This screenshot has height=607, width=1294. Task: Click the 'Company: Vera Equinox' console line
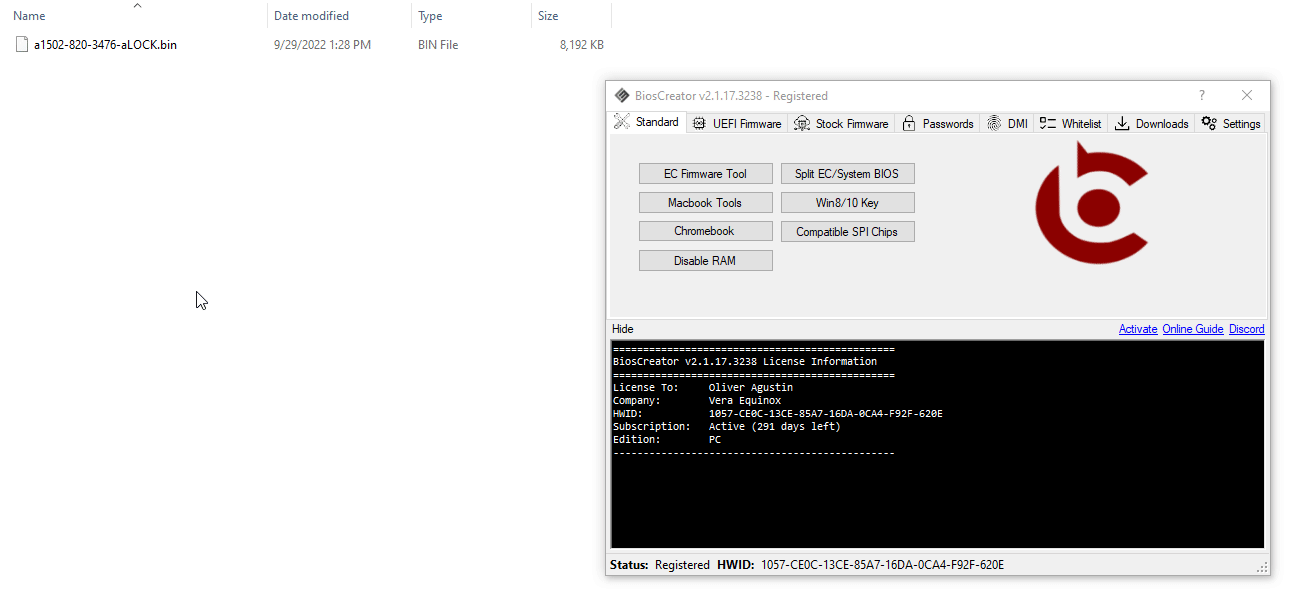[x=697, y=400]
